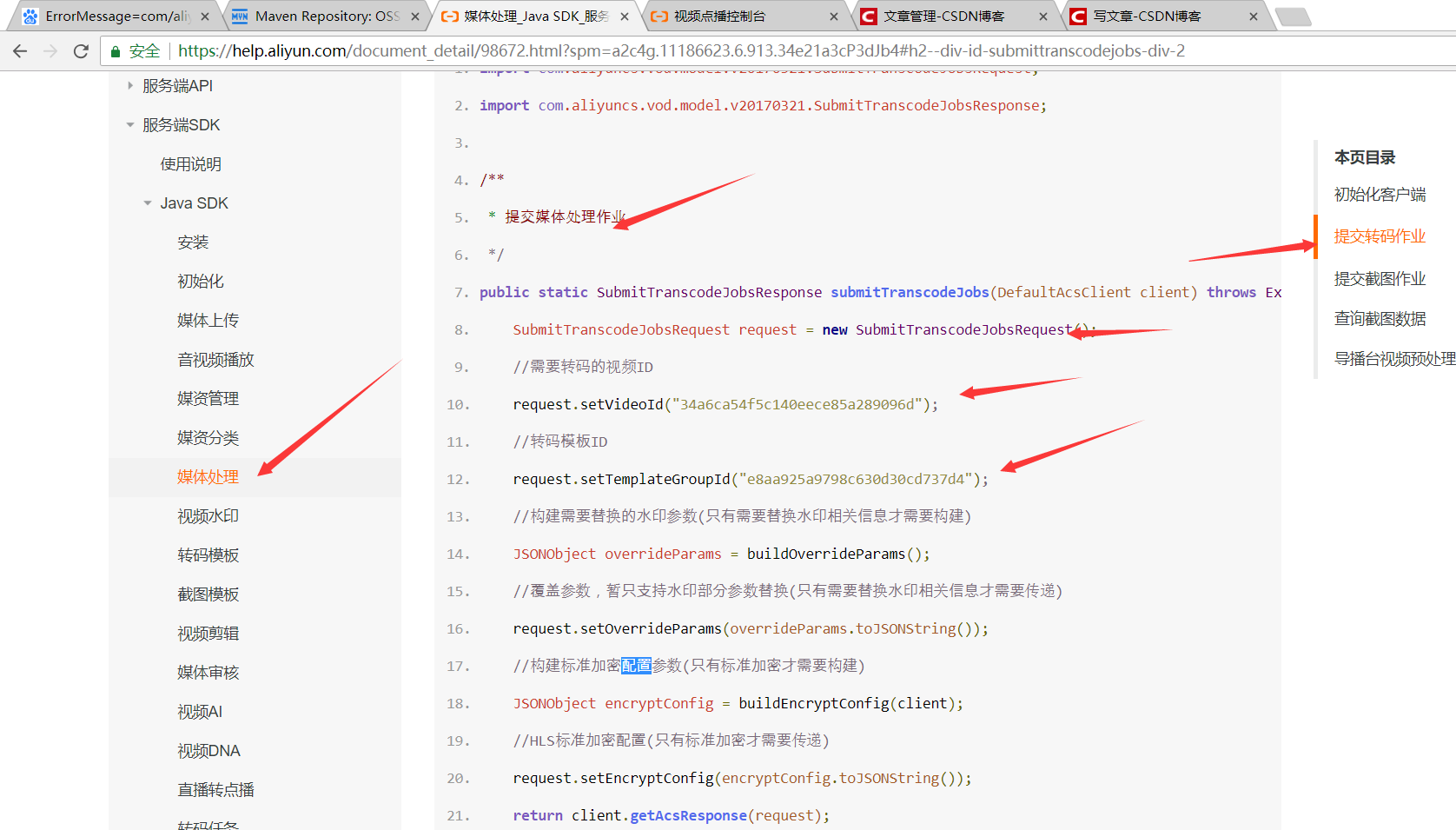Close the Maven Repository tab
Viewport: 1456px width, 830px height.
click(415, 17)
